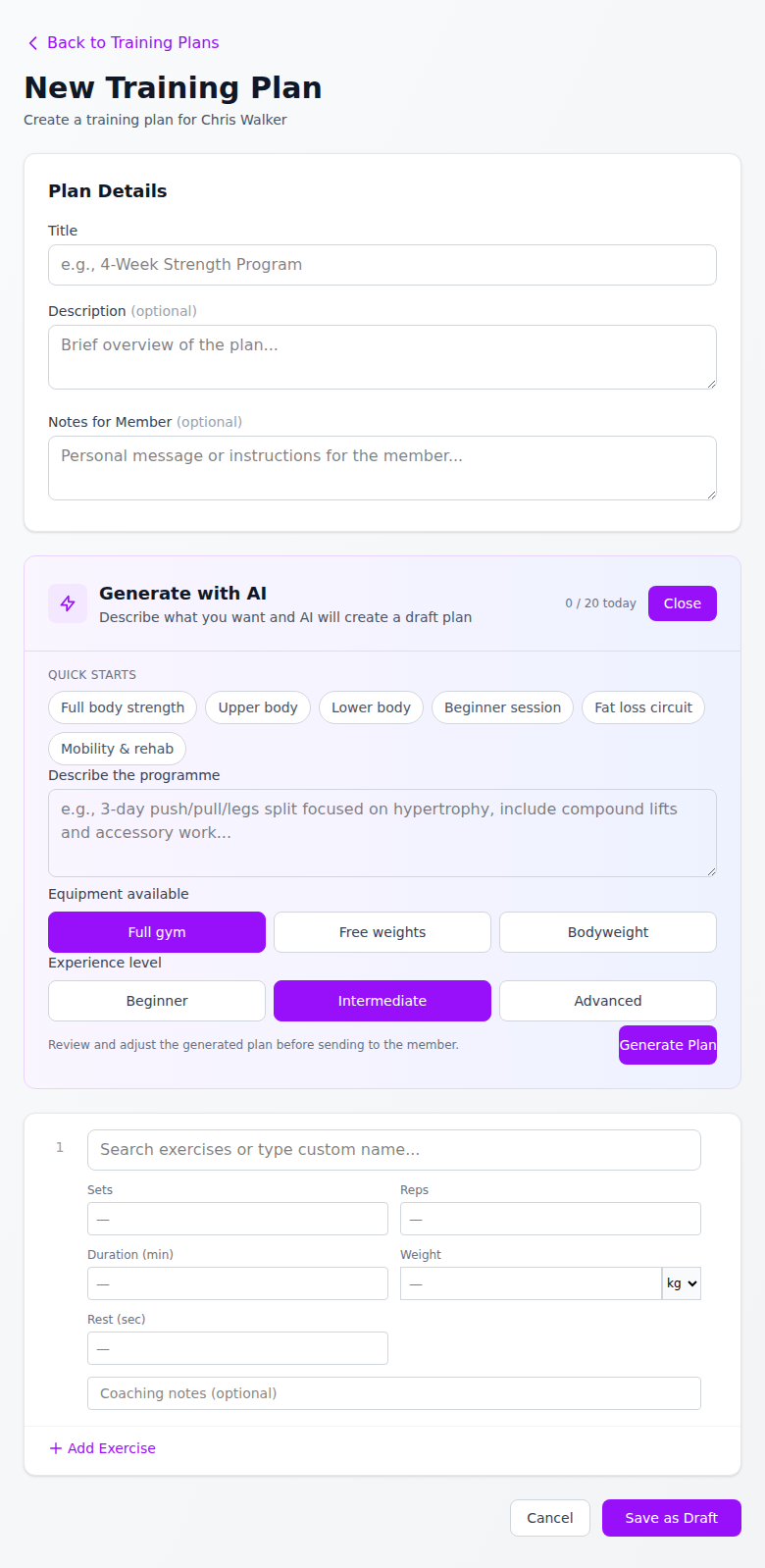The width and height of the screenshot is (765, 1568).
Task: Click the back chevron arrow icon
Action: pos(32,42)
